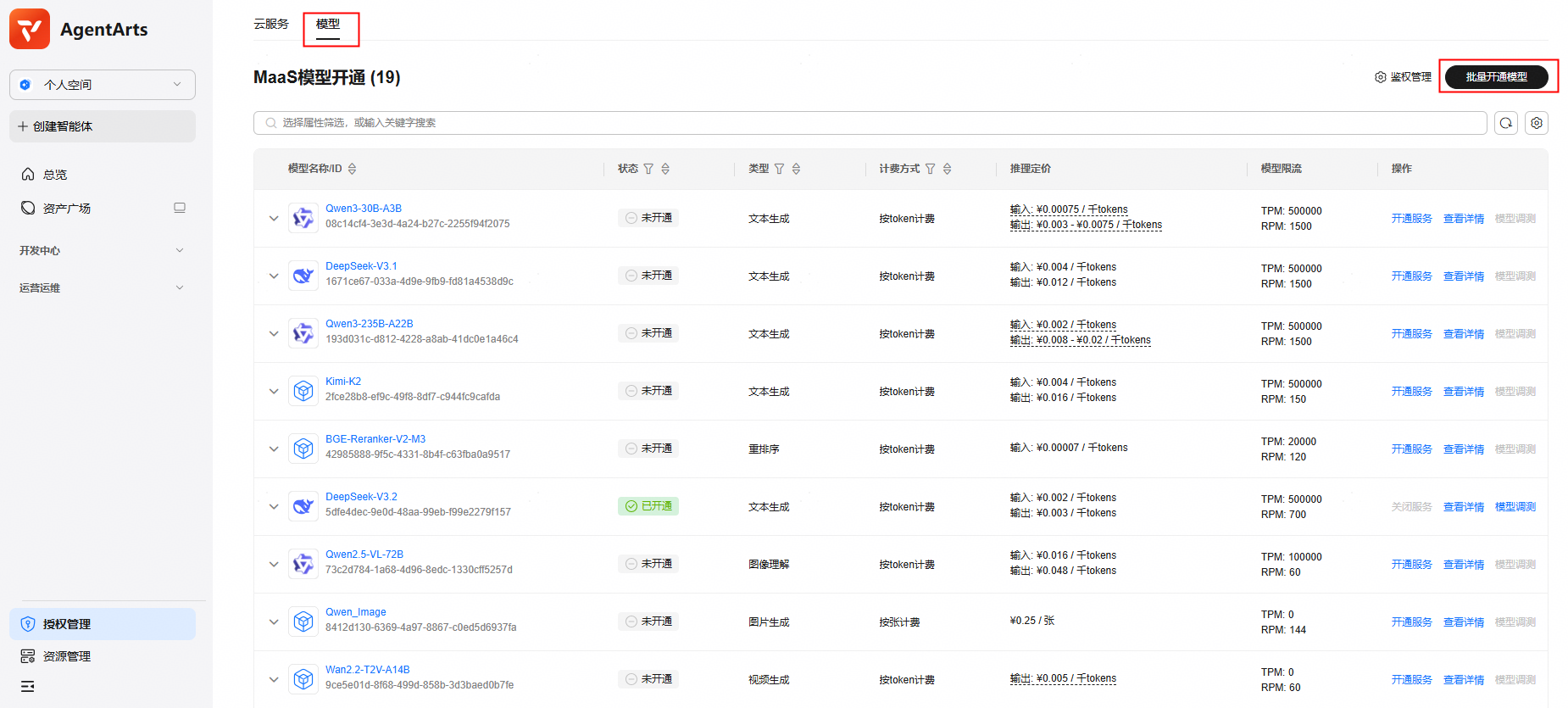Screen dimensions: 1568x708
Task: Click the Qwen2.5-VL-72B model icon
Action: [303, 564]
